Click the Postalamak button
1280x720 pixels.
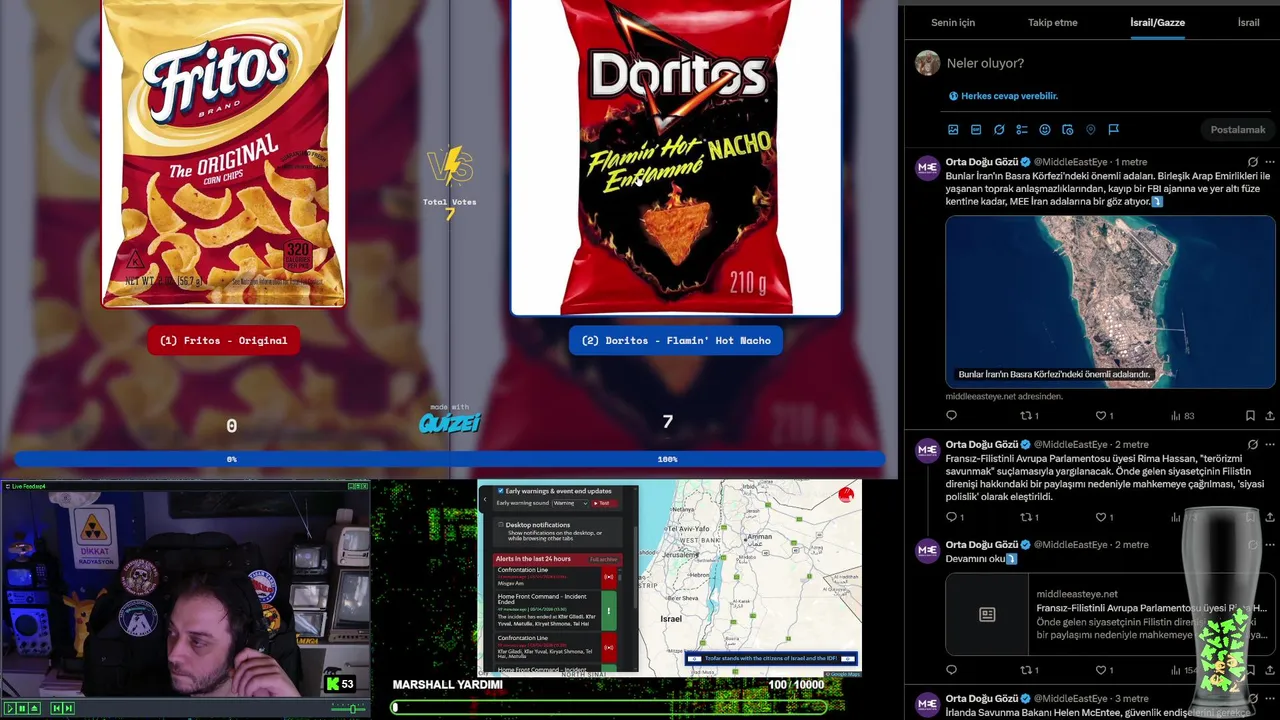[x=1238, y=130]
